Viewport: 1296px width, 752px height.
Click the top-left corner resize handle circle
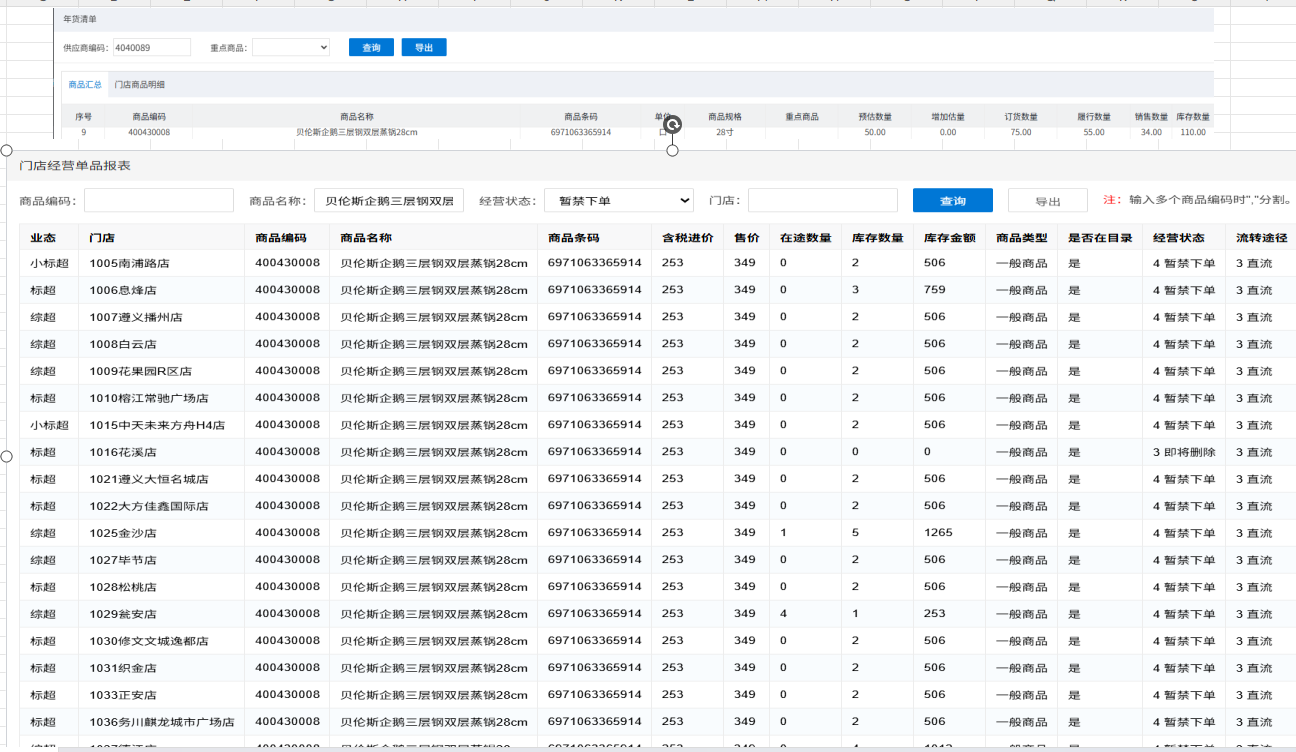pos(6,150)
